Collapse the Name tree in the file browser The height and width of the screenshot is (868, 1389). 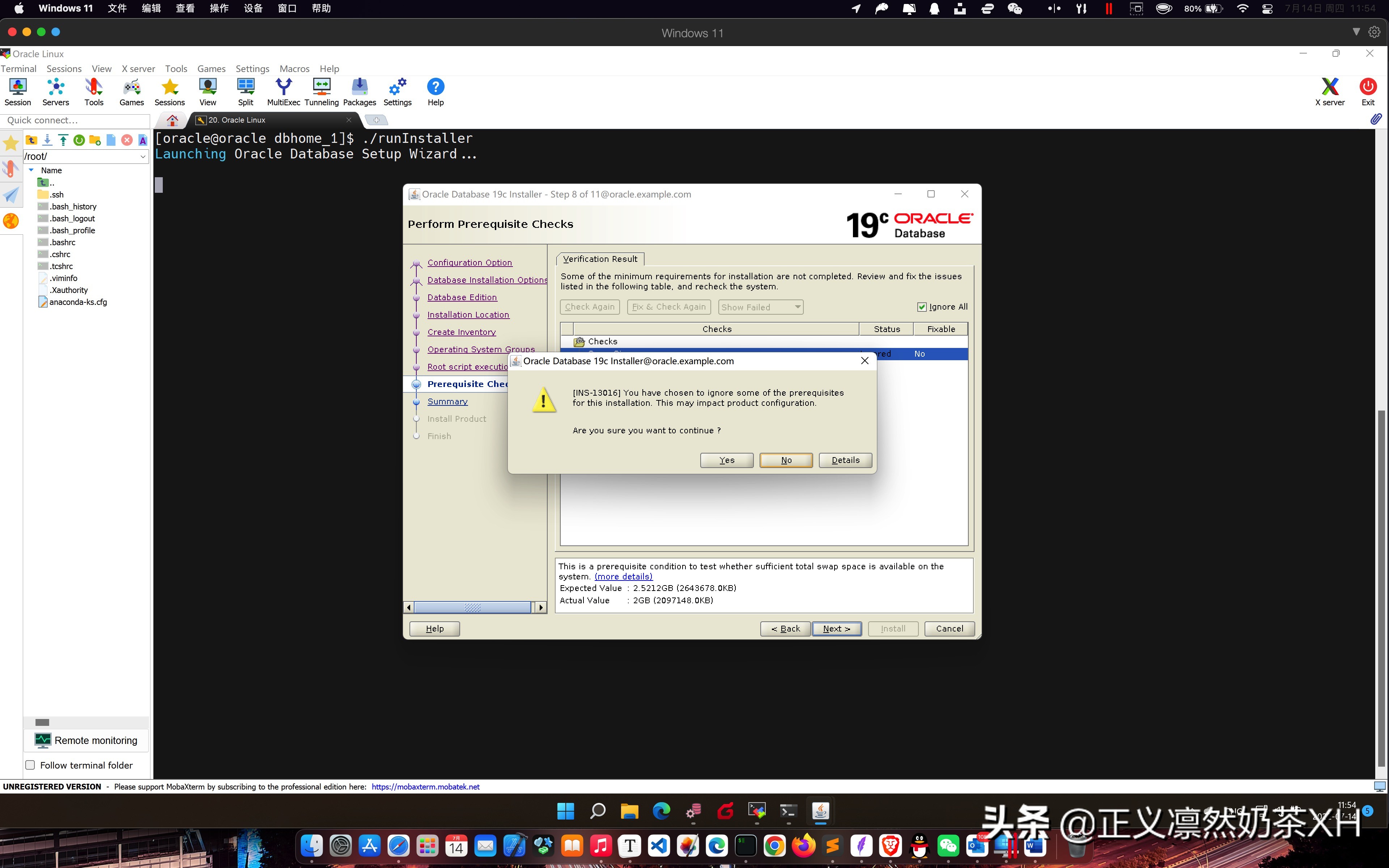31,170
